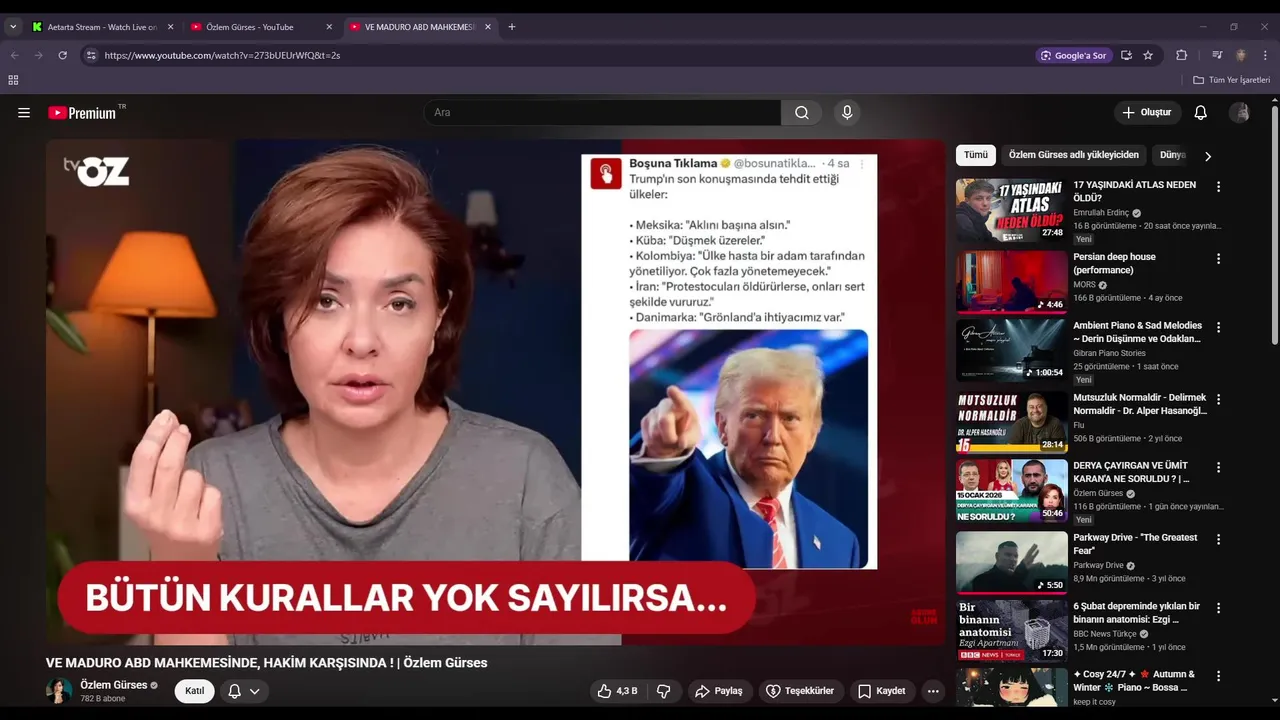This screenshot has height=720, width=1280.
Task: Open Chrome three-dot menu
Action: [1265, 55]
